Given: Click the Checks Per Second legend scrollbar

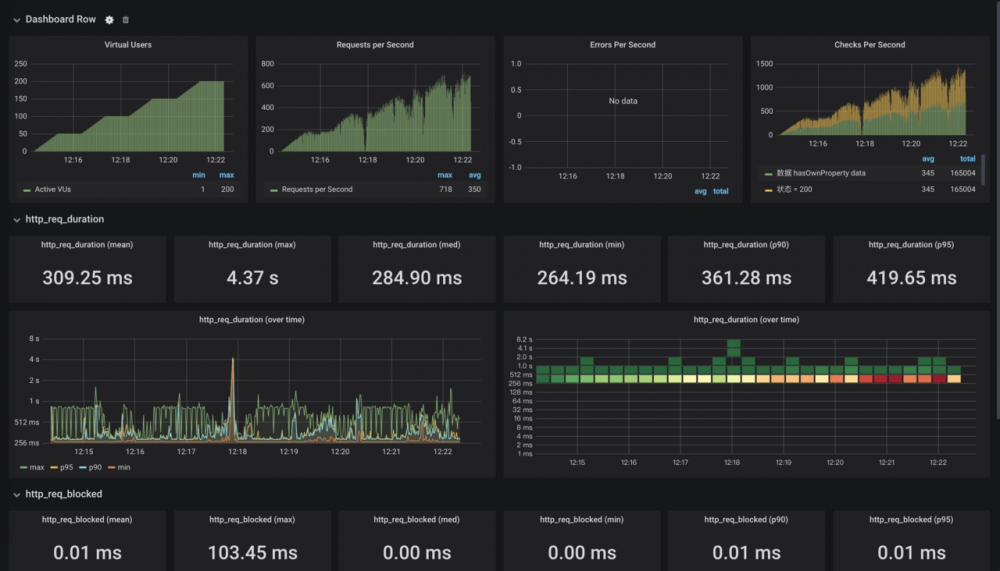Looking at the screenshot, I should click(983, 169).
